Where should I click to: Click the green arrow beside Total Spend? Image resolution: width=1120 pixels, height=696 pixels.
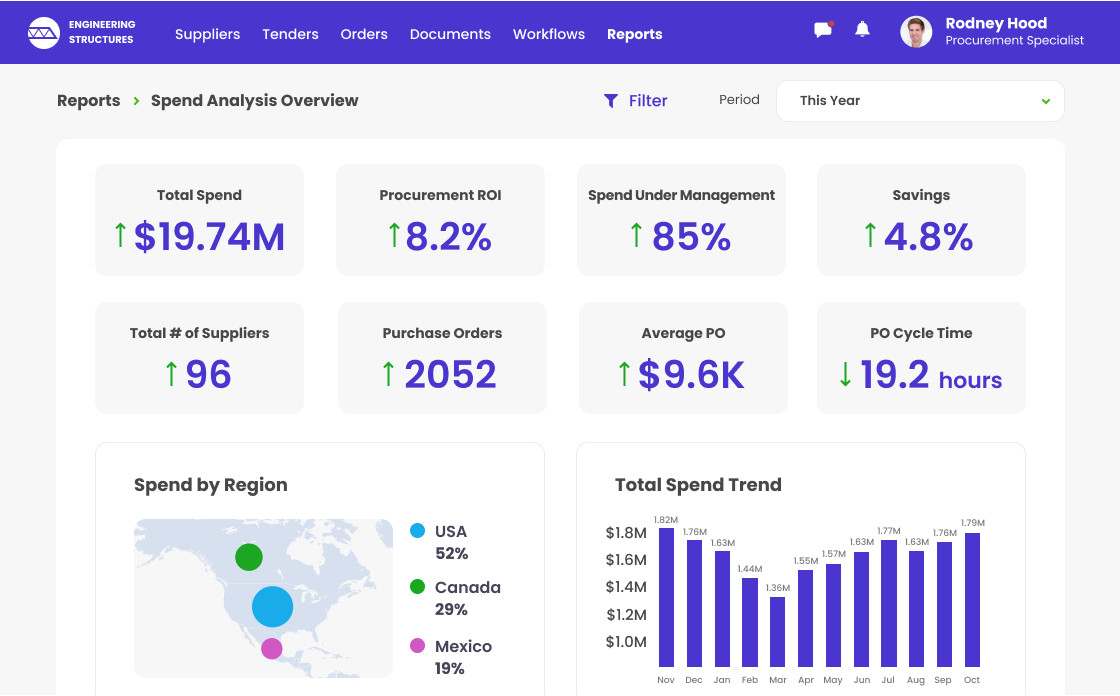click(x=121, y=236)
